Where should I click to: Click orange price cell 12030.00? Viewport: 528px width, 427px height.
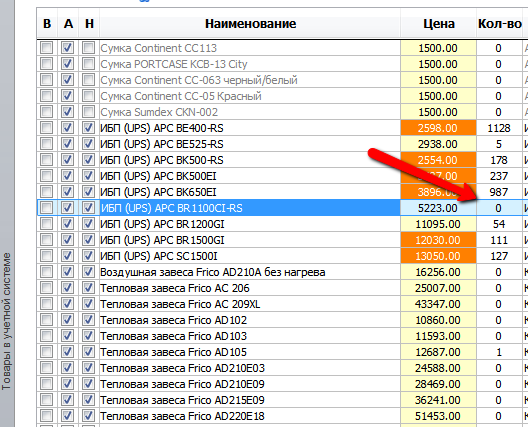(x=438, y=240)
